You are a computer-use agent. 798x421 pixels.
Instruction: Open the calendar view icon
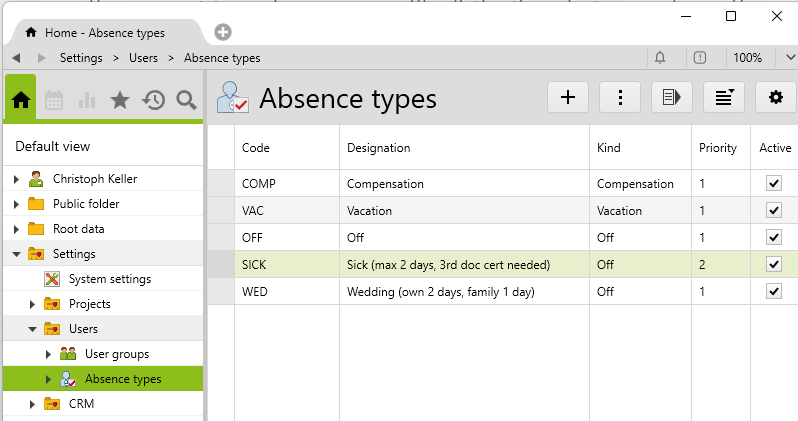coord(54,99)
